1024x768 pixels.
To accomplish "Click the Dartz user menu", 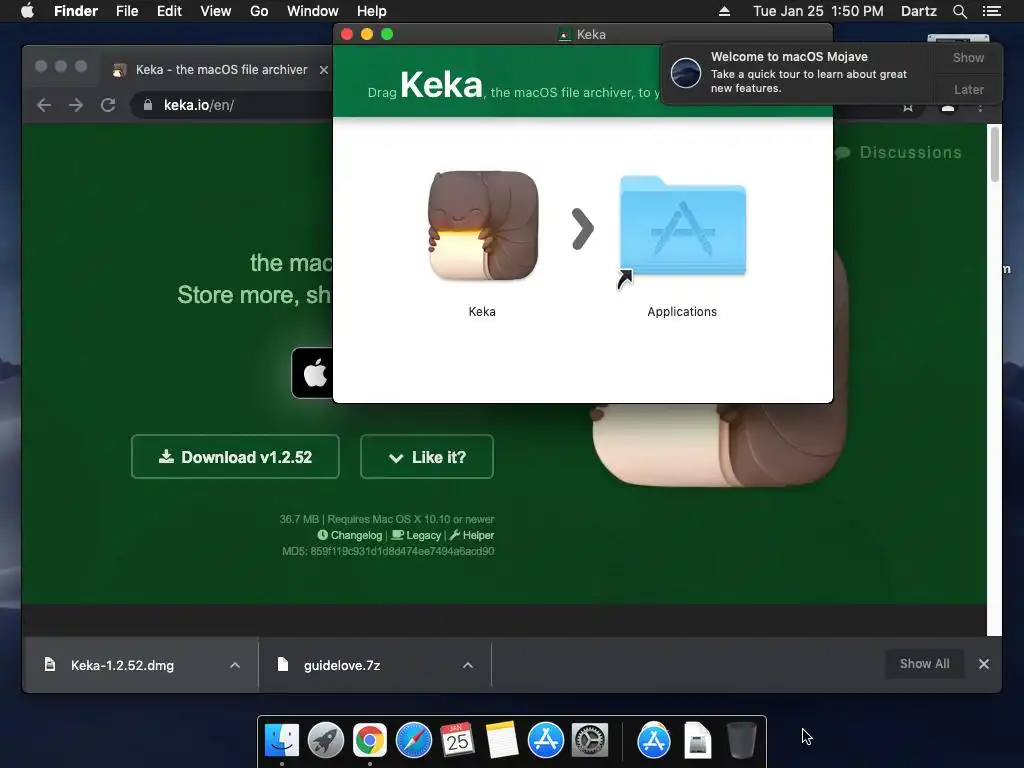I will 919,11.
